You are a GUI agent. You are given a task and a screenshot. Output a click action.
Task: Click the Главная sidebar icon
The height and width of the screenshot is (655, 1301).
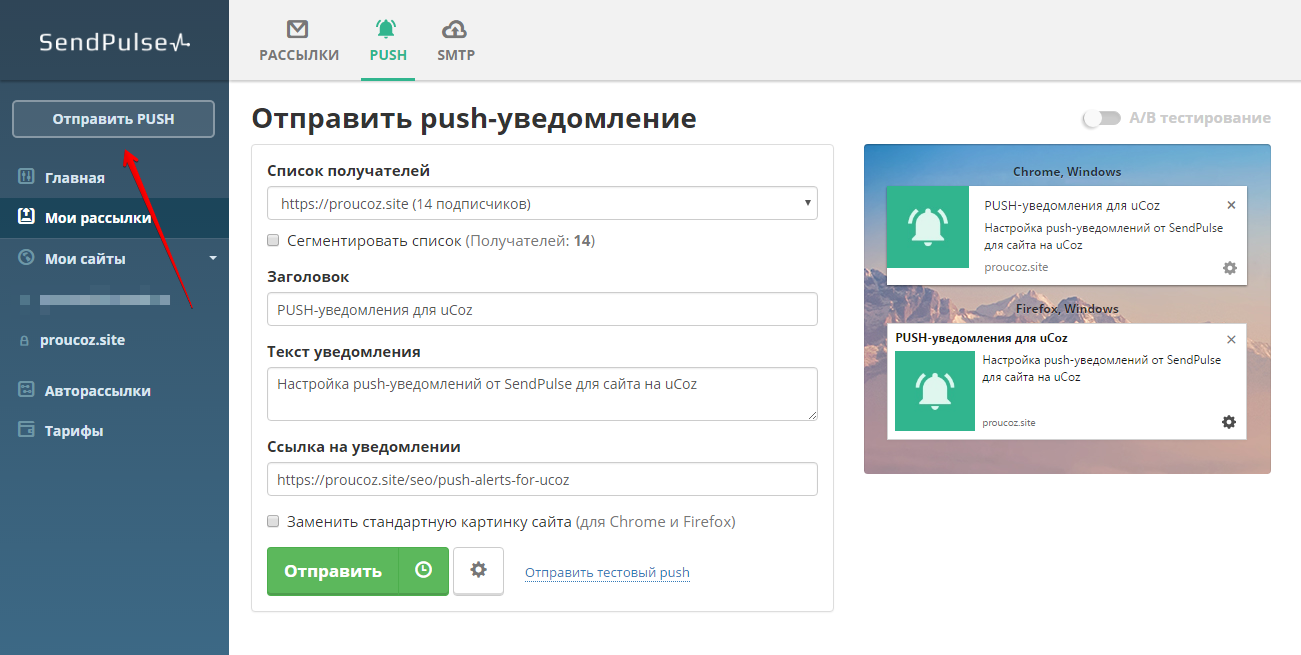(27, 178)
